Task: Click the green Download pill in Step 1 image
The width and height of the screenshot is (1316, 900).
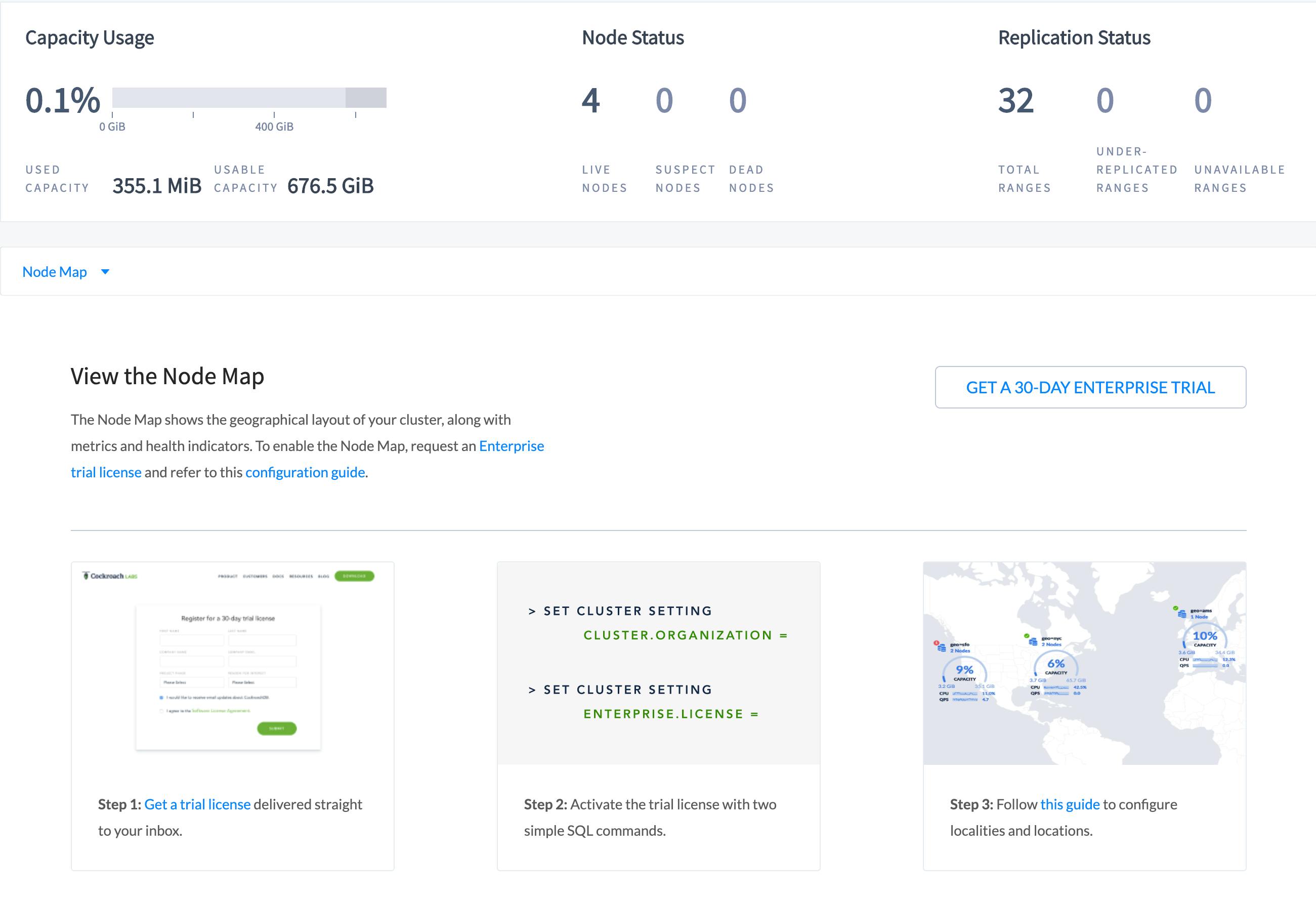Action: pyautogui.click(x=354, y=576)
